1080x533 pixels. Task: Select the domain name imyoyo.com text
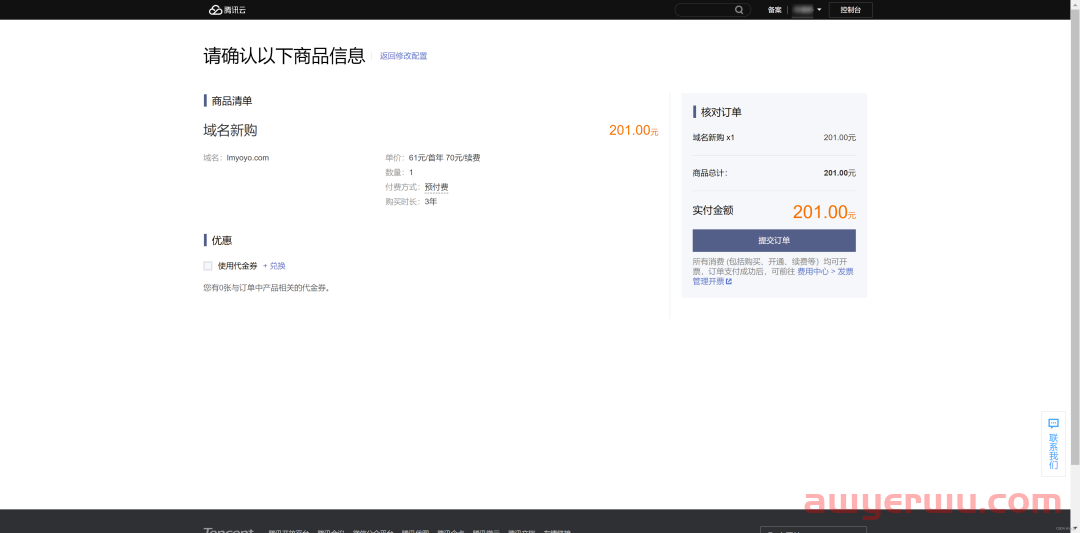pyautogui.click(x=248, y=158)
